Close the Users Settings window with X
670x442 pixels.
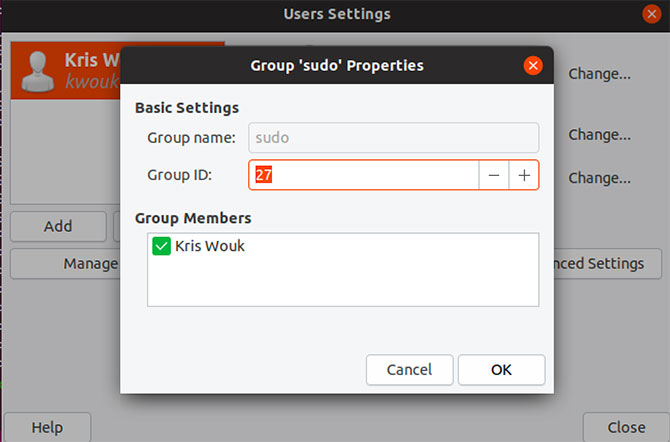pos(649,14)
